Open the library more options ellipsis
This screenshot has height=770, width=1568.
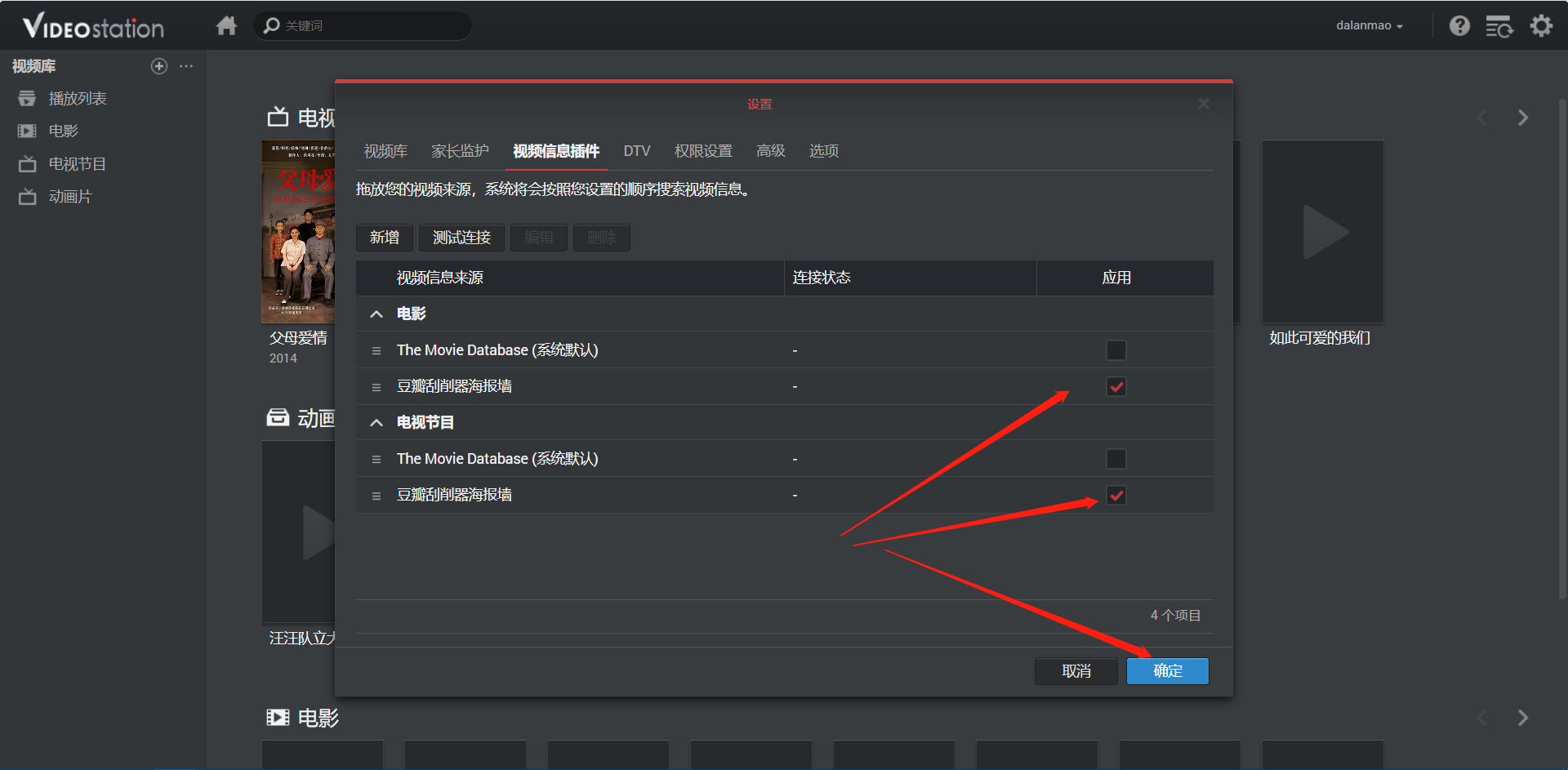click(186, 66)
